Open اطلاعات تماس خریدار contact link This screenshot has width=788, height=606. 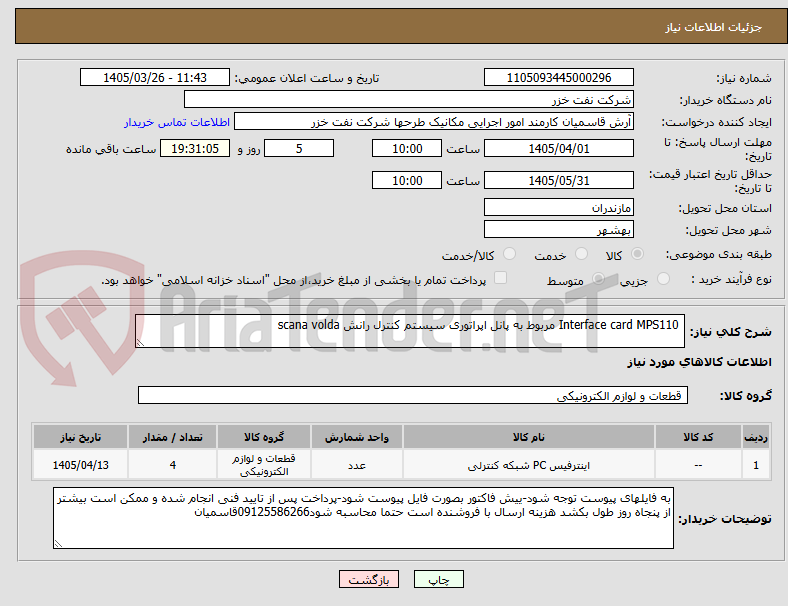(x=177, y=122)
